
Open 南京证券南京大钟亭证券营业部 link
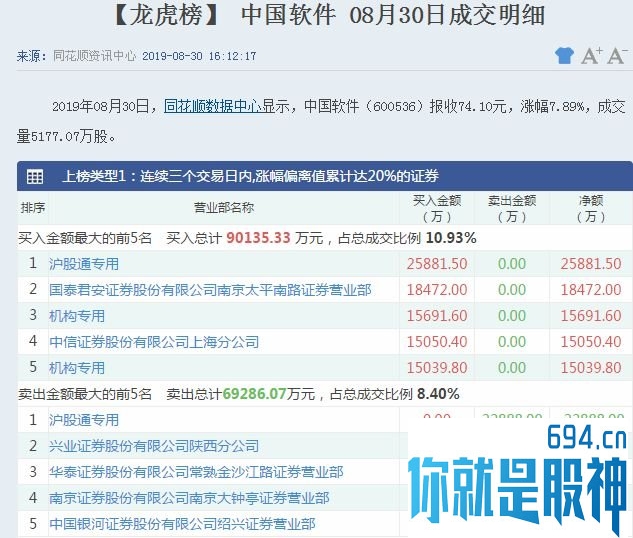point(189,498)
